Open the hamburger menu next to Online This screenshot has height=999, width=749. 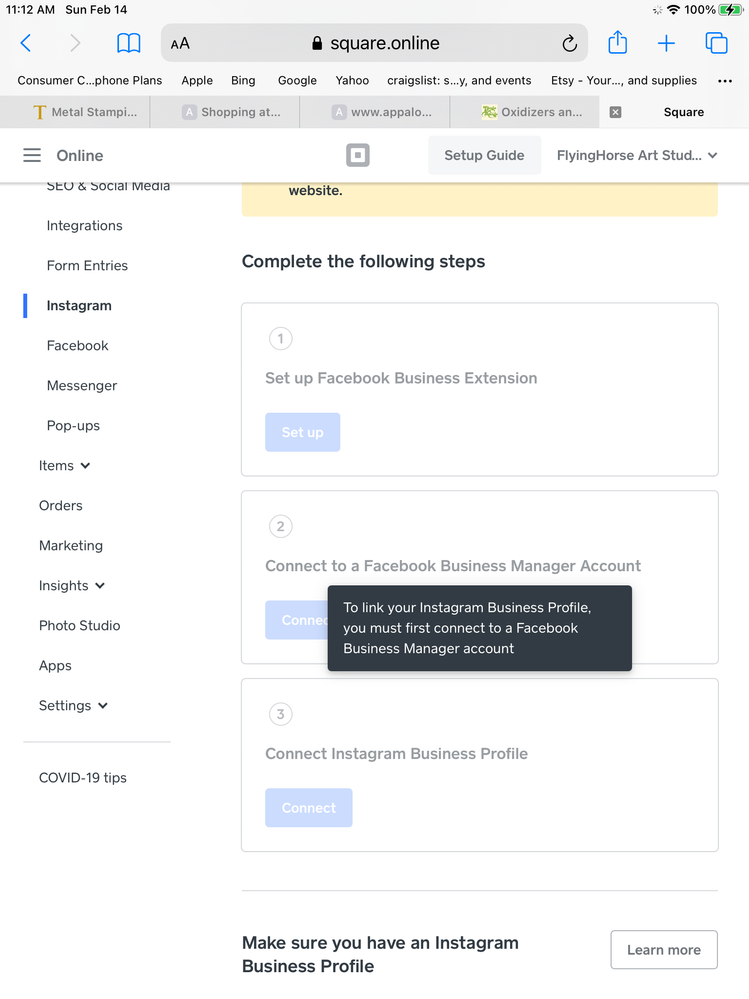(32, 155)
